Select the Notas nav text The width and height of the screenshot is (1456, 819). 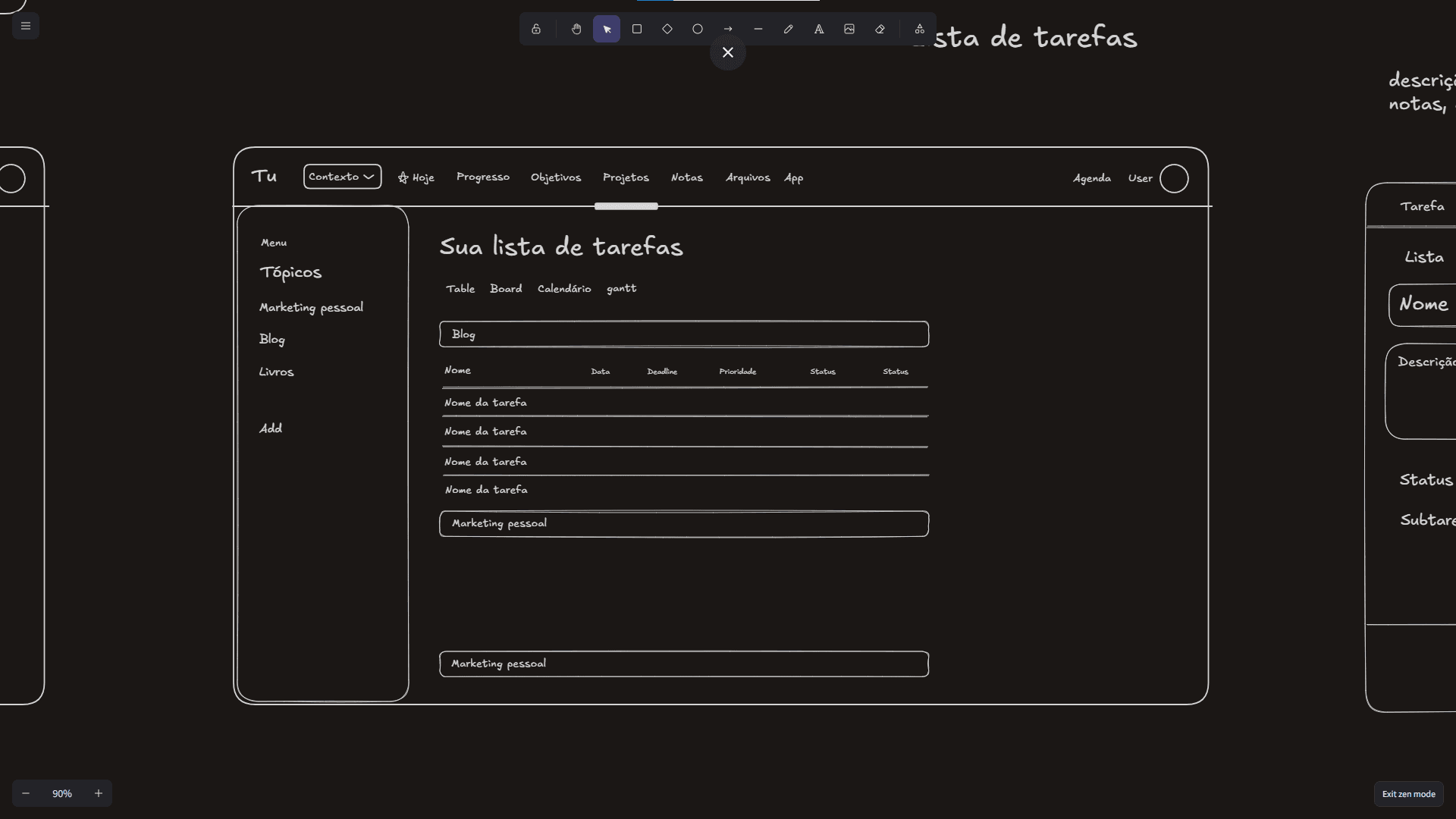pos(687,177)
